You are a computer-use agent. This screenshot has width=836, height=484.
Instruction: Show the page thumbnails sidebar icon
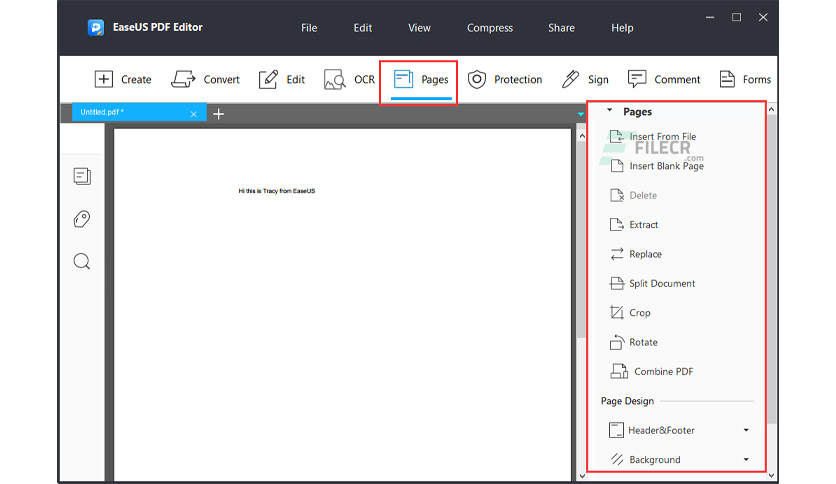82,176
